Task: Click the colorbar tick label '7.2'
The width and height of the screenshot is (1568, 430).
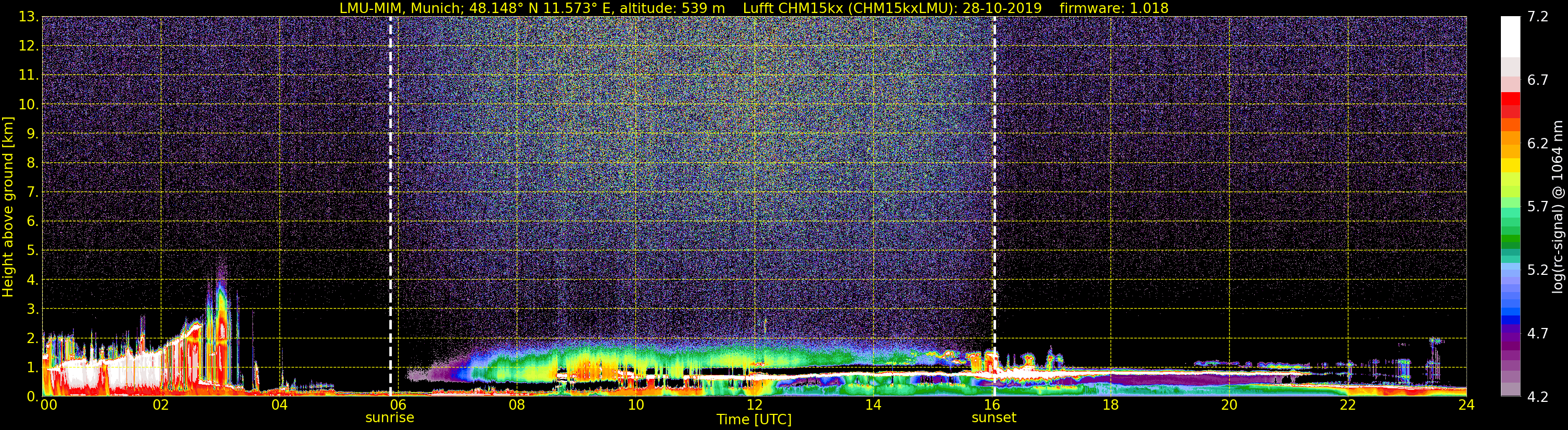Action: click(1538, 17)
